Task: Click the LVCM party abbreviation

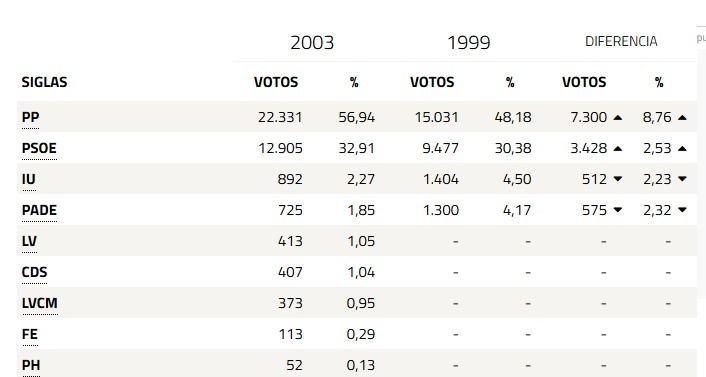Action: point(40,303)
